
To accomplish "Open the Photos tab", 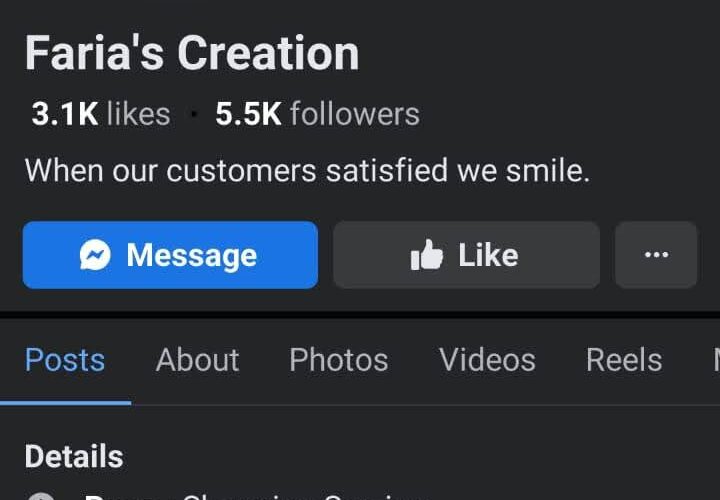I will pyautogui.click(x=339, y=360).
